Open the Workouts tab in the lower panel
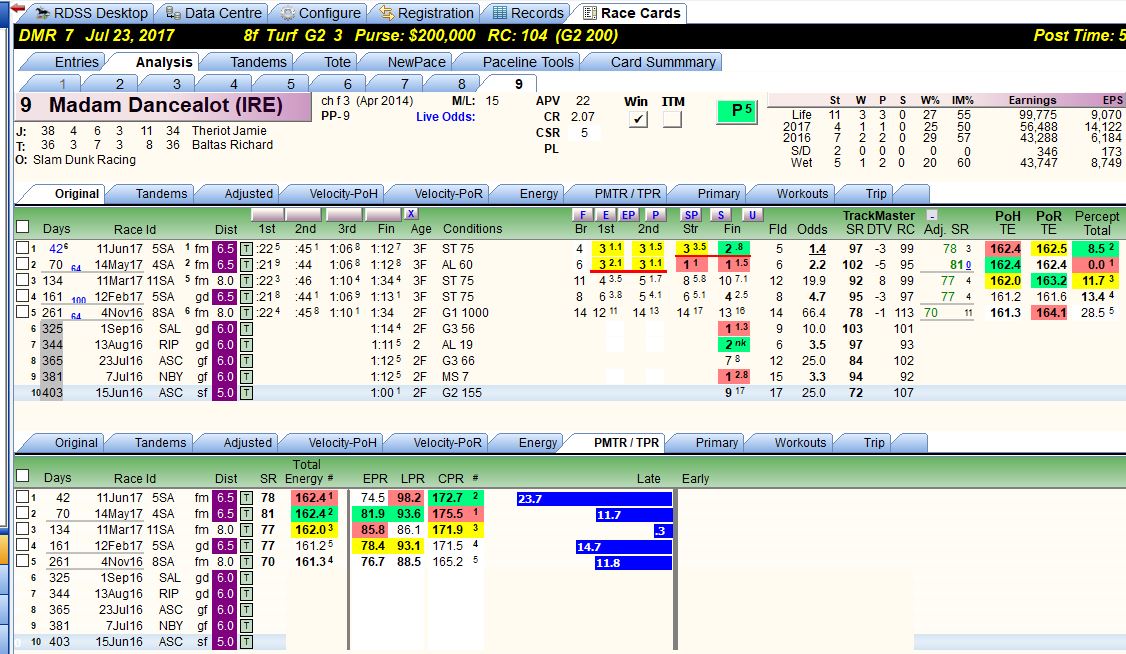This screenshot has width=1126, height=654. tap(800, 443)
